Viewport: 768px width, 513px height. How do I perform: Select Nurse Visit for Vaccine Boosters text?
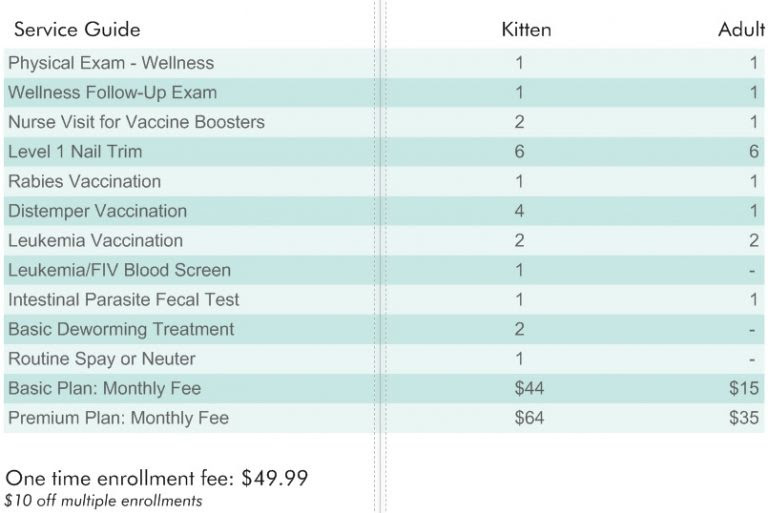click(137, 122)
